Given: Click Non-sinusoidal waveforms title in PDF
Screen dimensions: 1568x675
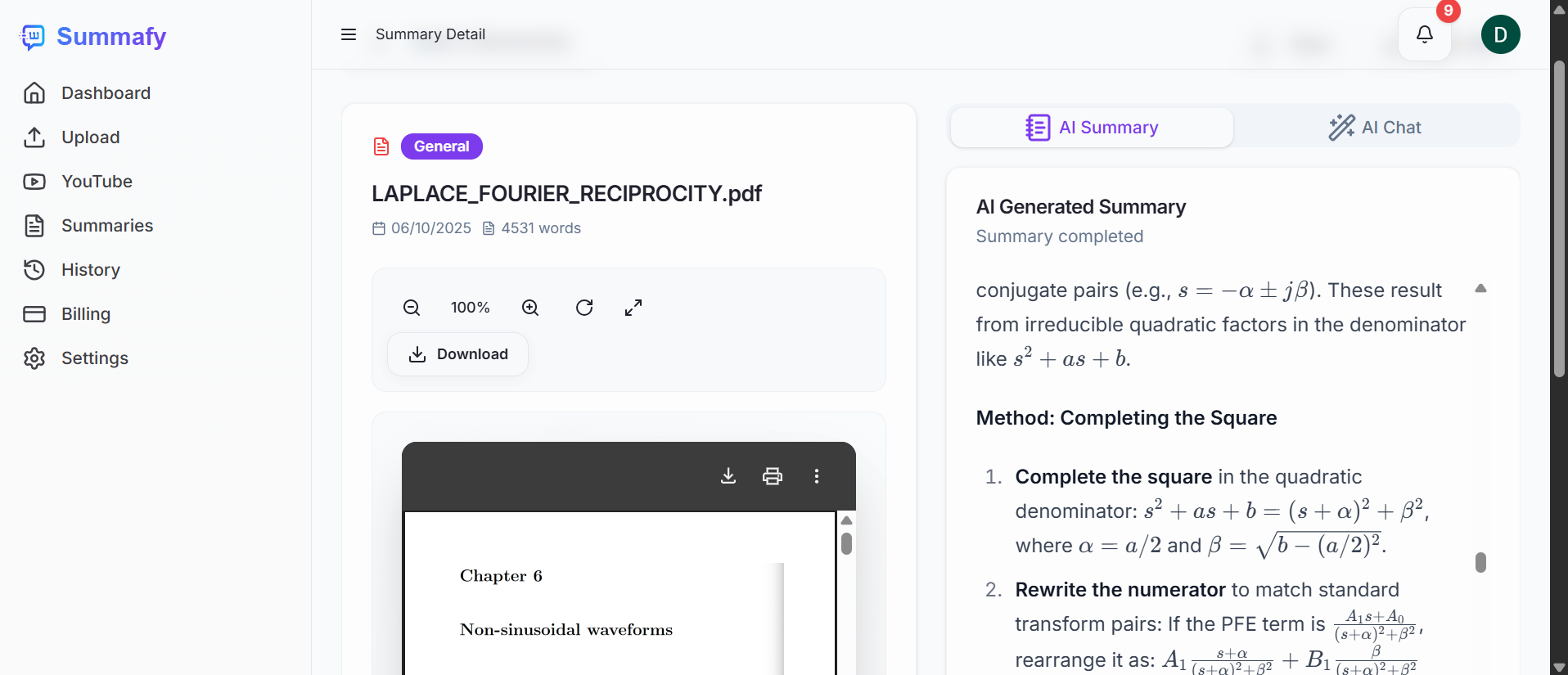Looking at the screenshot, I should (x=566, y=630).
